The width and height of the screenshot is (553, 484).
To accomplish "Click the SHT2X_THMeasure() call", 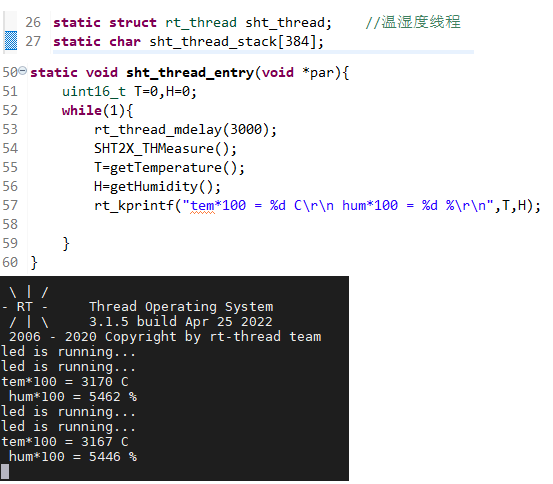I will point(165,149).
